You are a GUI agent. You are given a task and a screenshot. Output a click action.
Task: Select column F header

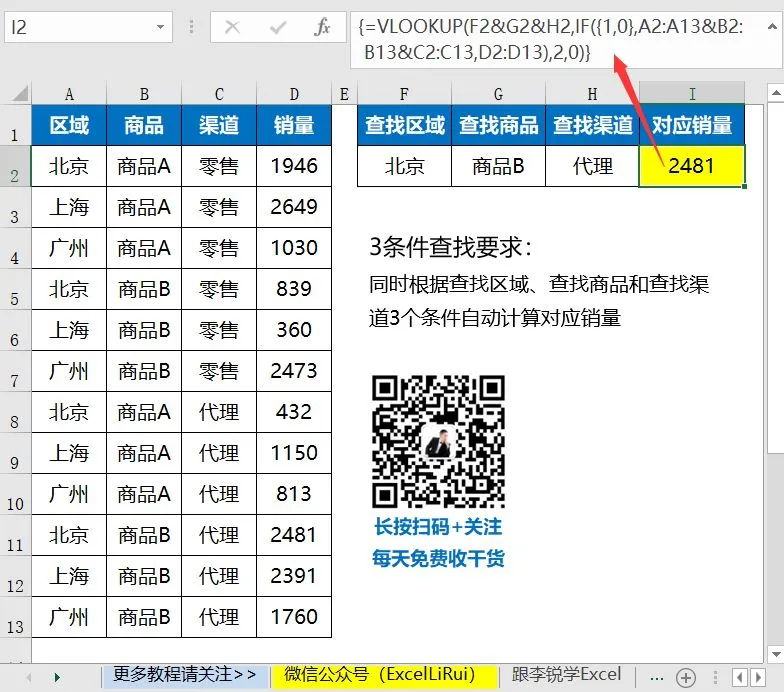[404, 94]
